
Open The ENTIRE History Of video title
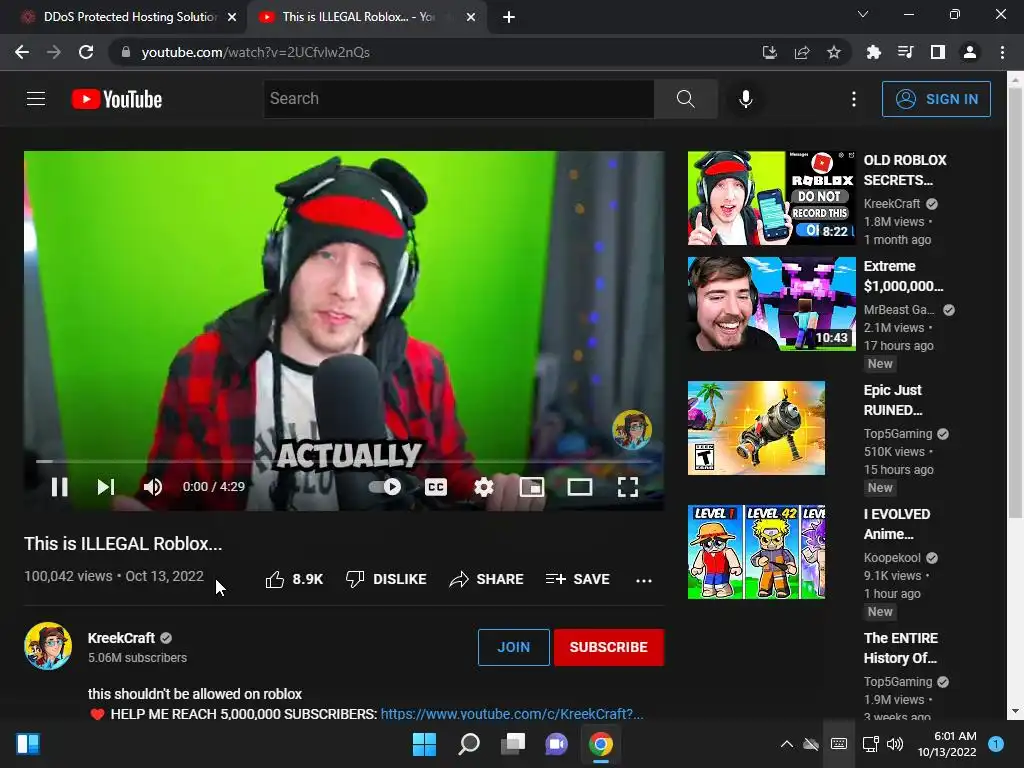click(901, 648)
